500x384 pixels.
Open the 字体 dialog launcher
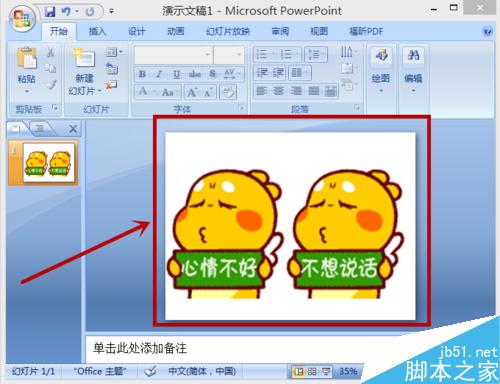241,108
